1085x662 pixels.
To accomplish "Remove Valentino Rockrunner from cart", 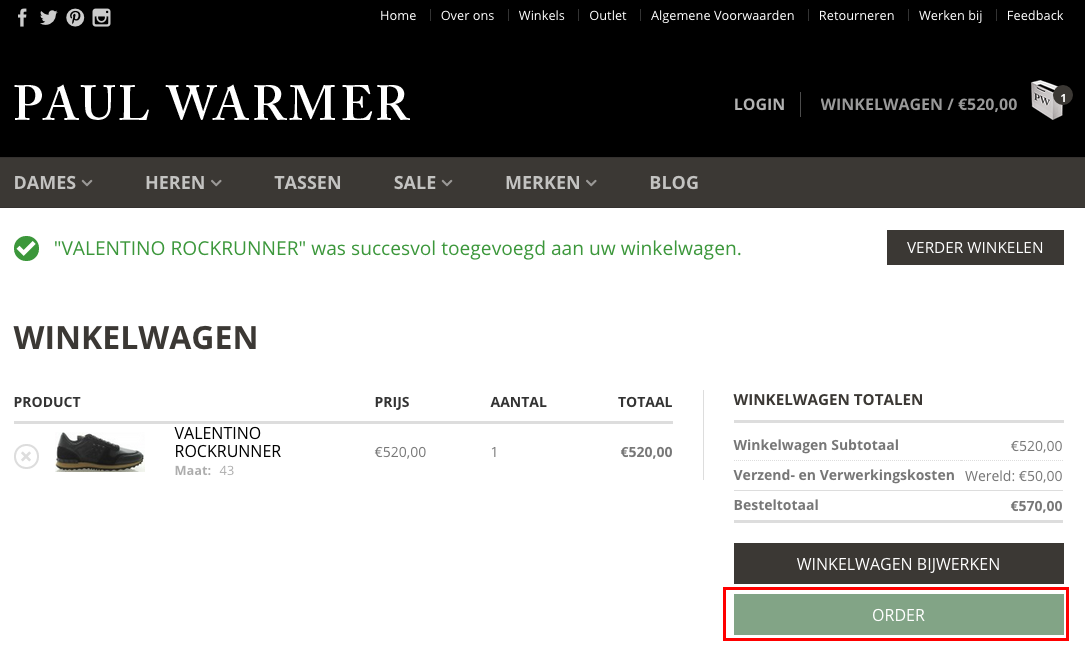I will [26, 457].
